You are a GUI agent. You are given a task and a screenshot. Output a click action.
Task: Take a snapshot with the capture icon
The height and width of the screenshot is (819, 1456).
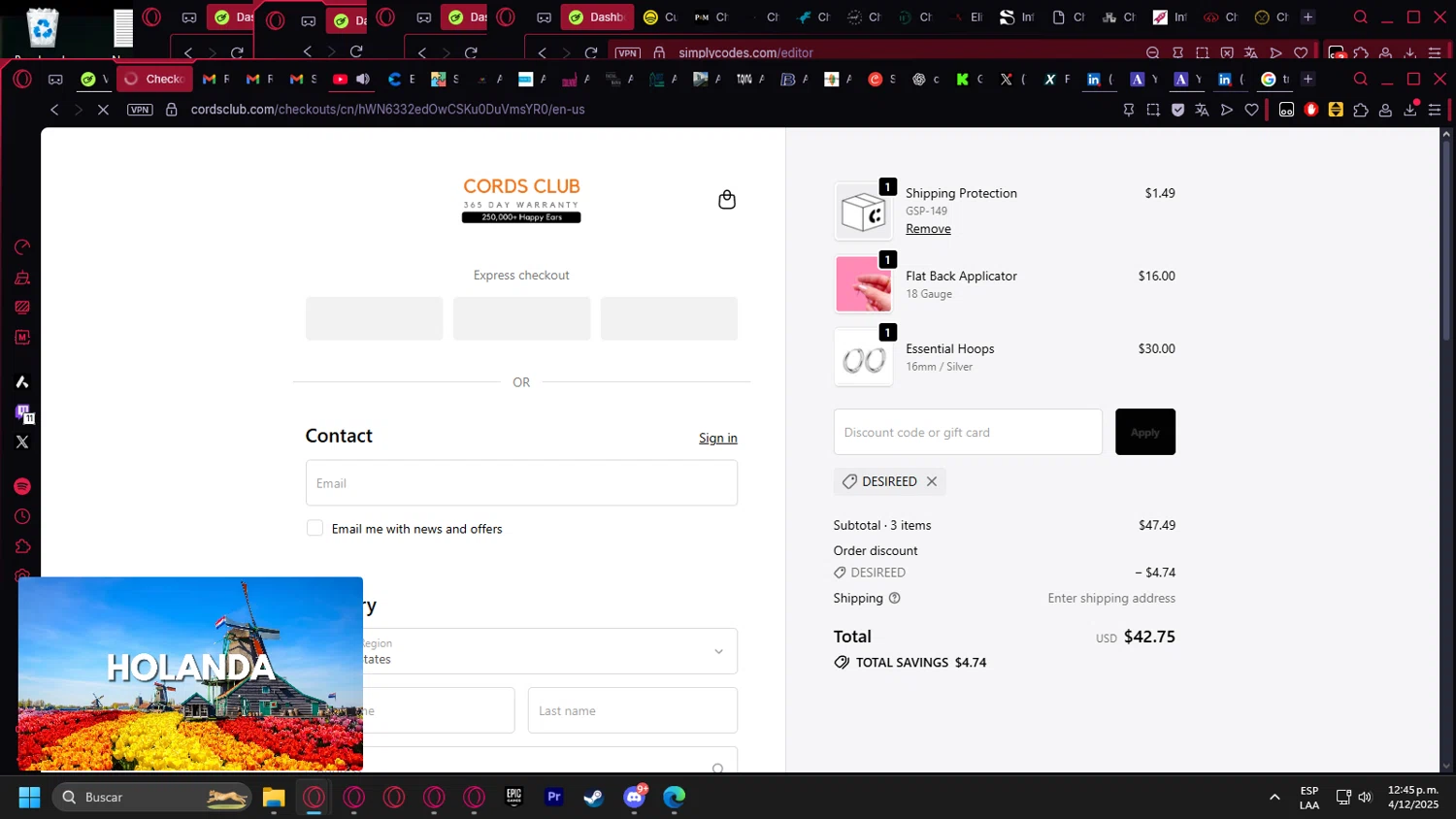1153,110
